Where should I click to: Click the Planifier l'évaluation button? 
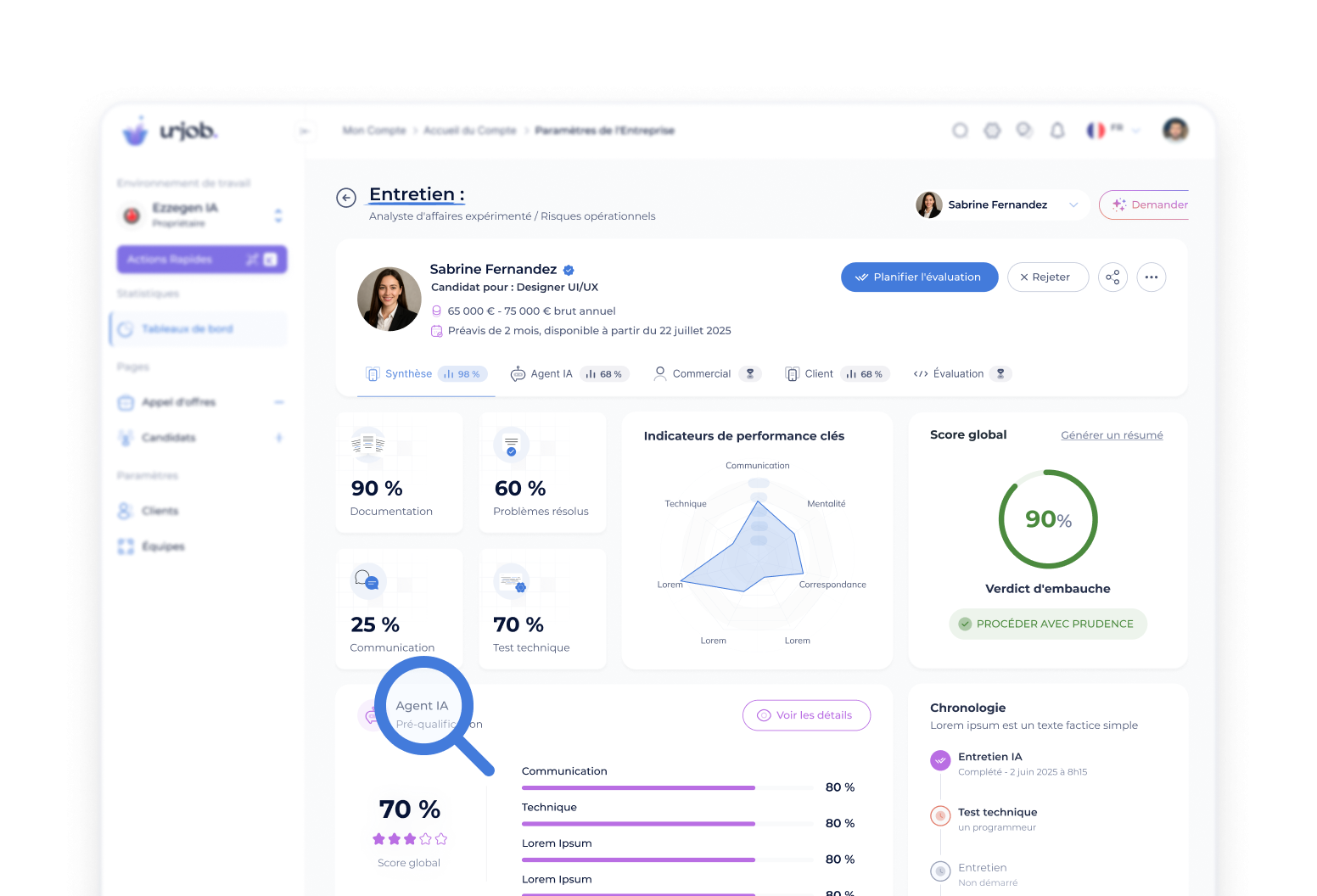click(919, 277)
